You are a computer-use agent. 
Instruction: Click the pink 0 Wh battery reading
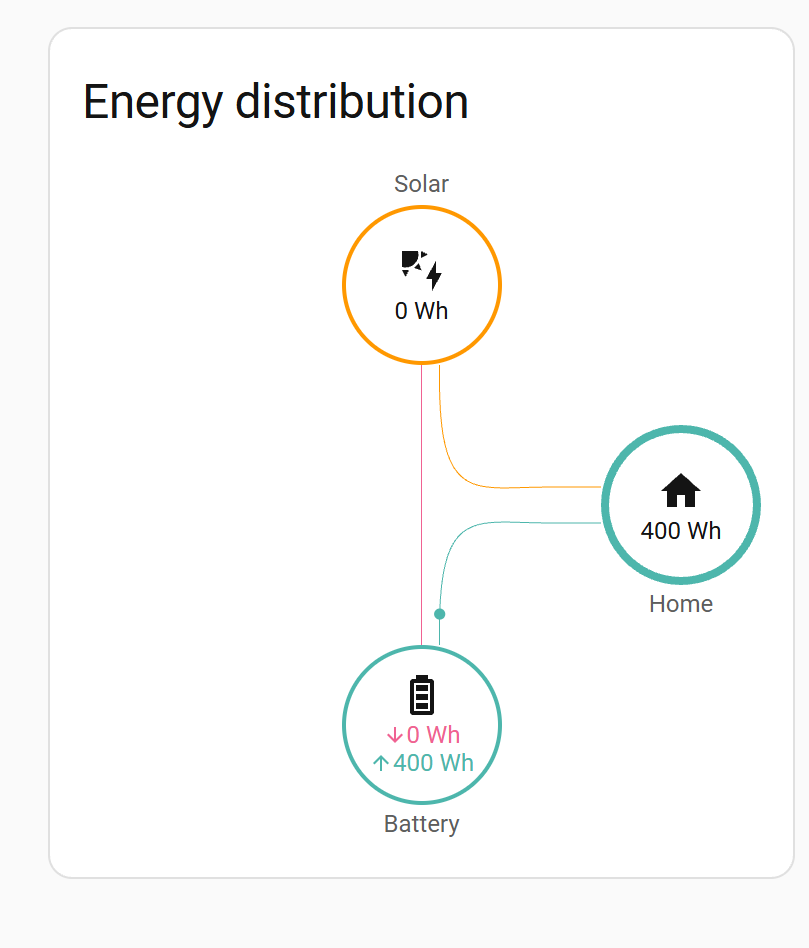tap(433, 735)
